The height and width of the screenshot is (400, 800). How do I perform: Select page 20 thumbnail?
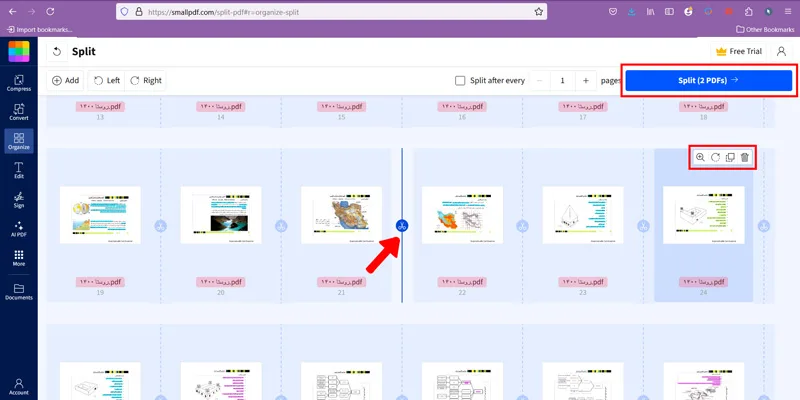click(x=221, y=215)
